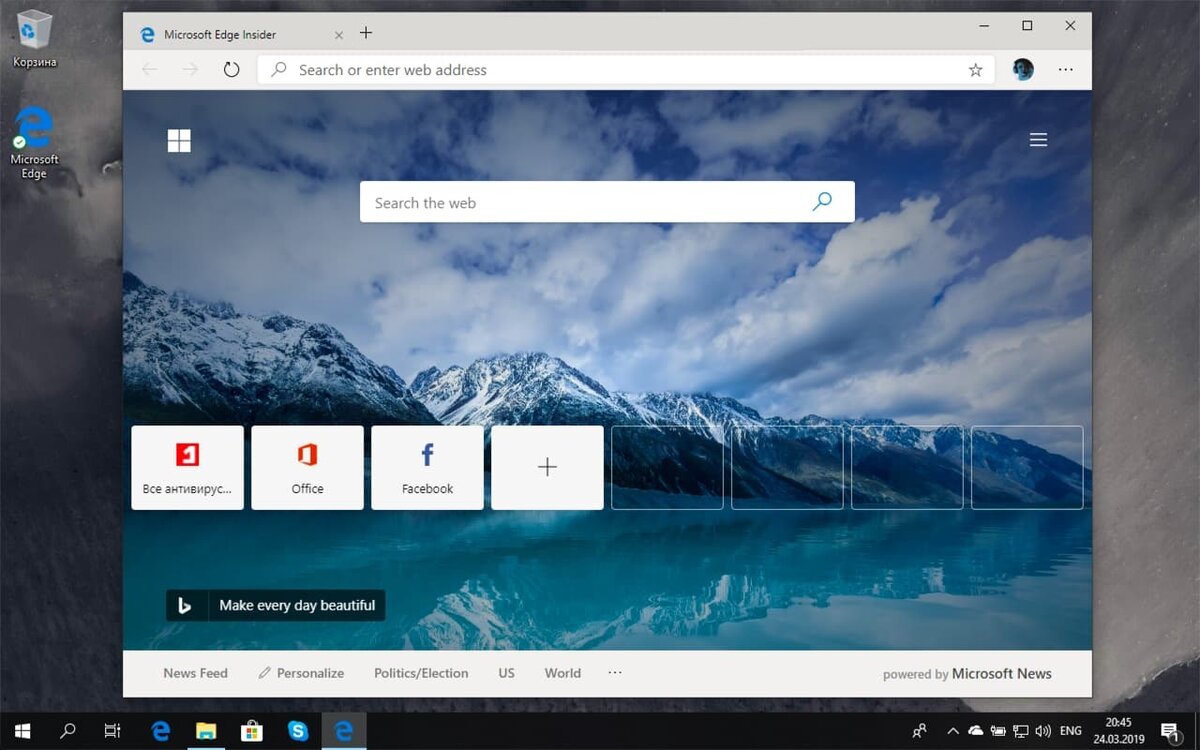Select the active Edge Insider taskbar icon

tap(344, 731)
